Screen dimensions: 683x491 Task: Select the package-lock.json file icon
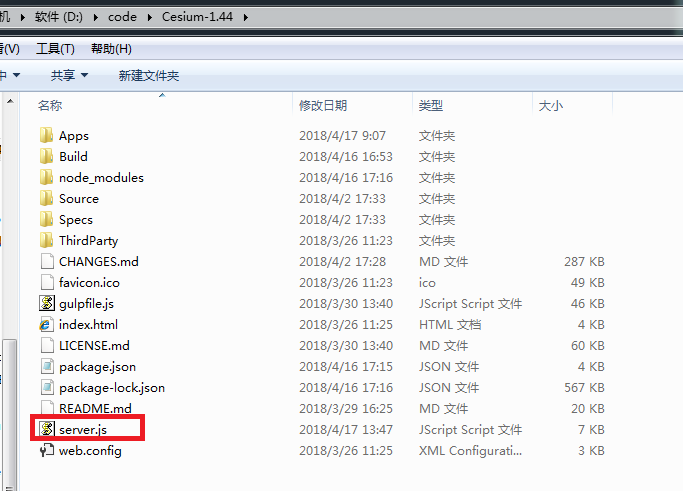(x=47, y=387)
